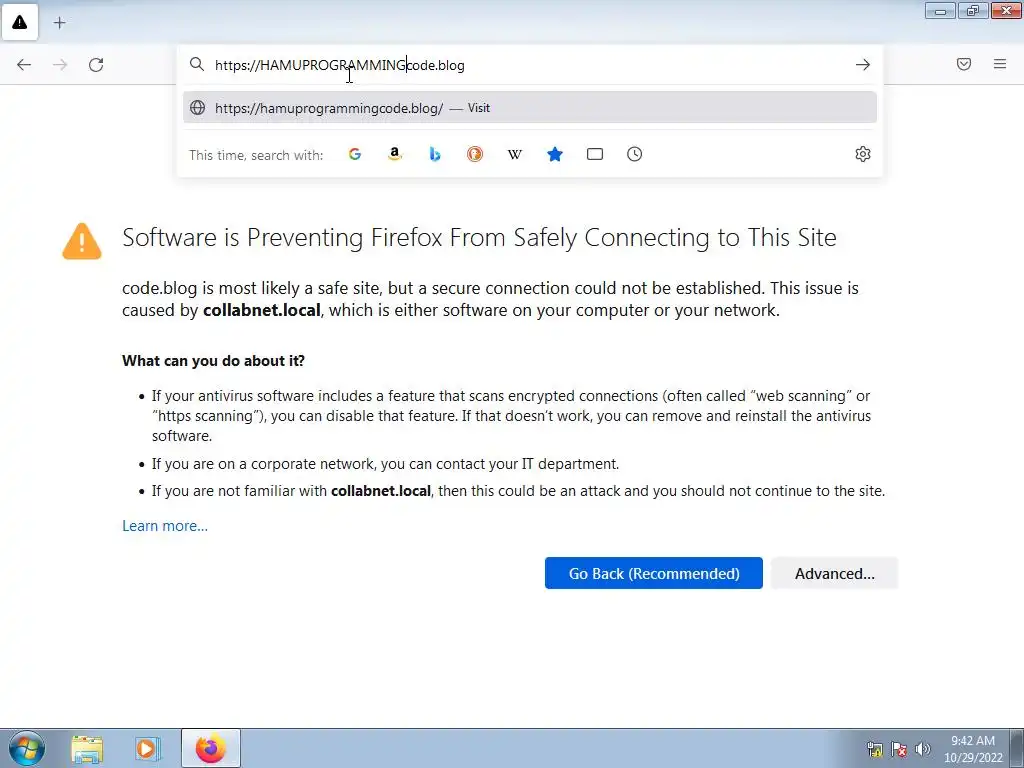Search with DuckDuckGo engine icon

tap(475, 154)
